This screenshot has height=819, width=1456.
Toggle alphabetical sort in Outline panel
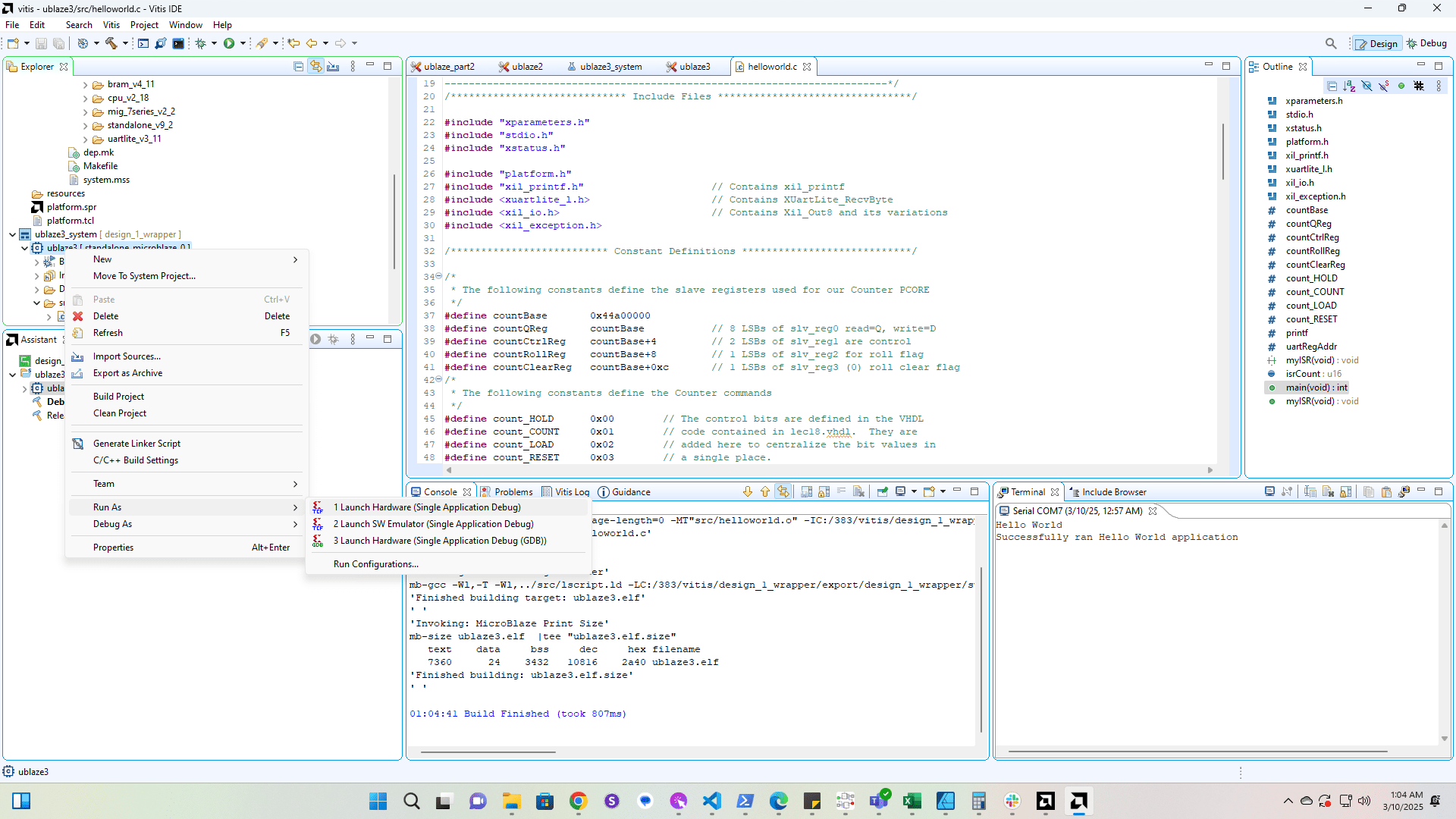[1349, 86]
